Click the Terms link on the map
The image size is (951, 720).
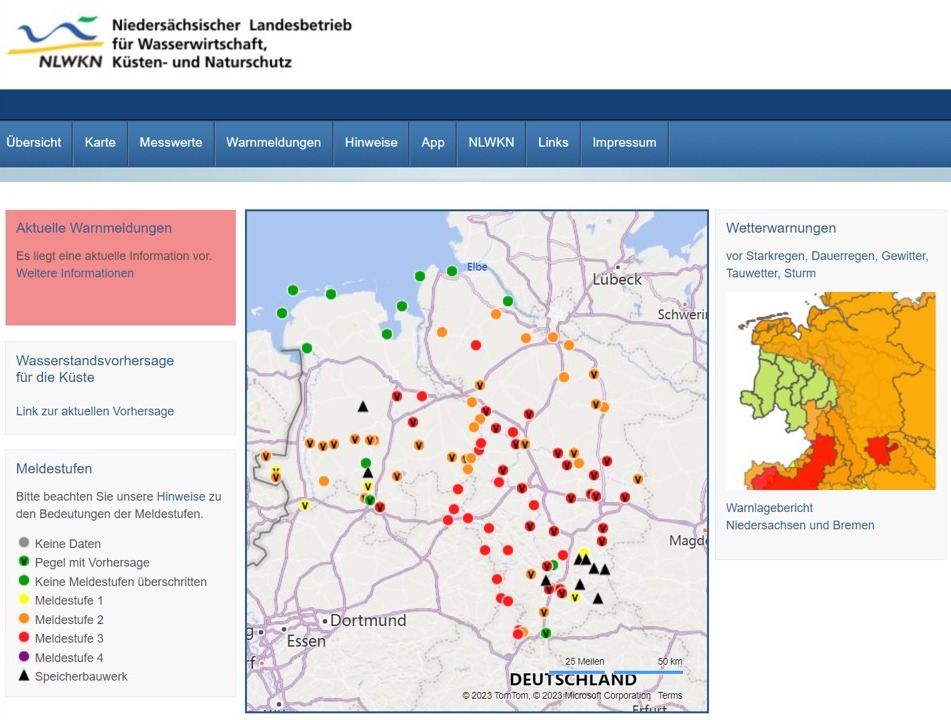pyautogui.click(x=670, y=696)
